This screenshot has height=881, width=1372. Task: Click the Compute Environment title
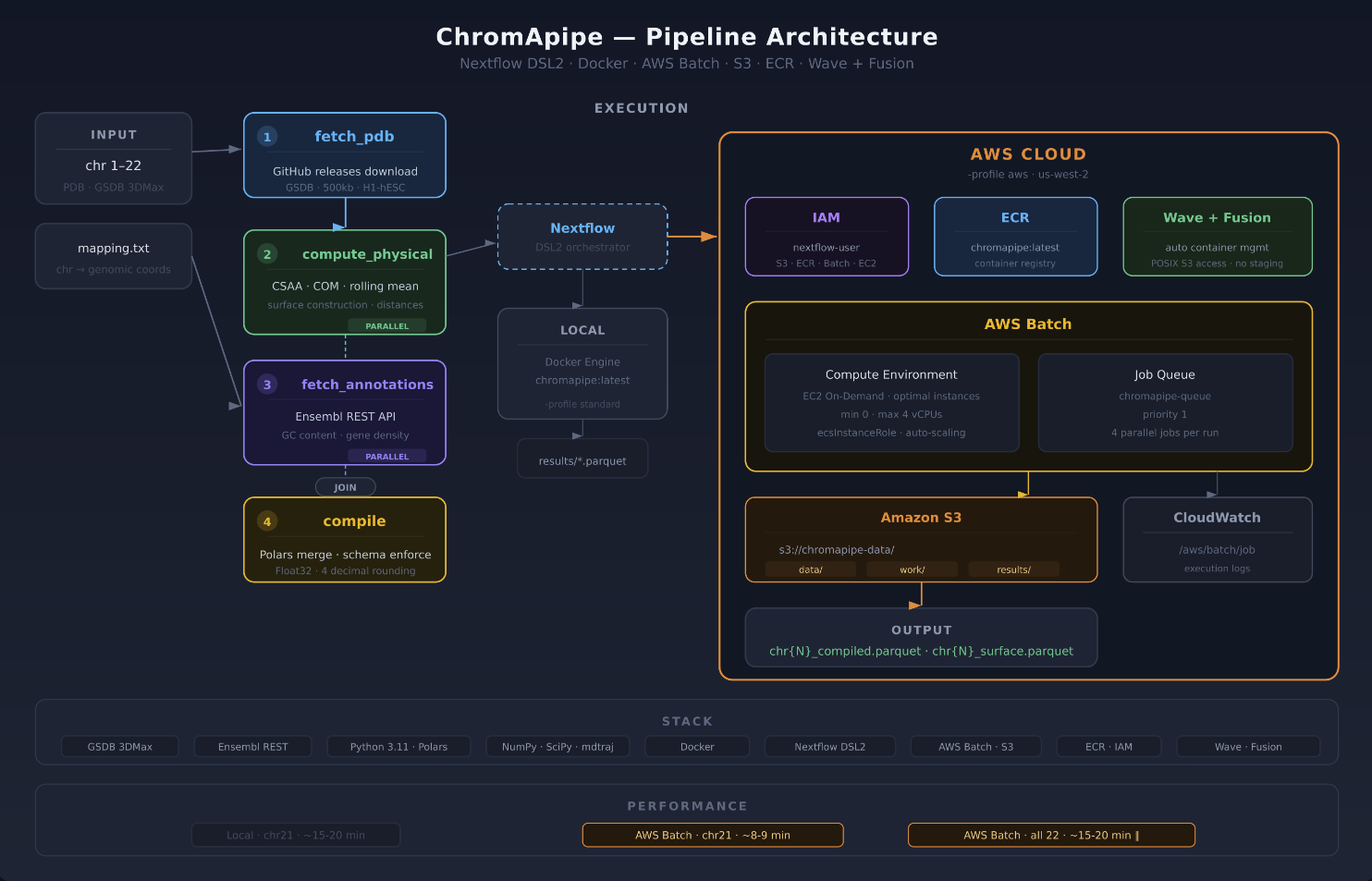[891, 374]
